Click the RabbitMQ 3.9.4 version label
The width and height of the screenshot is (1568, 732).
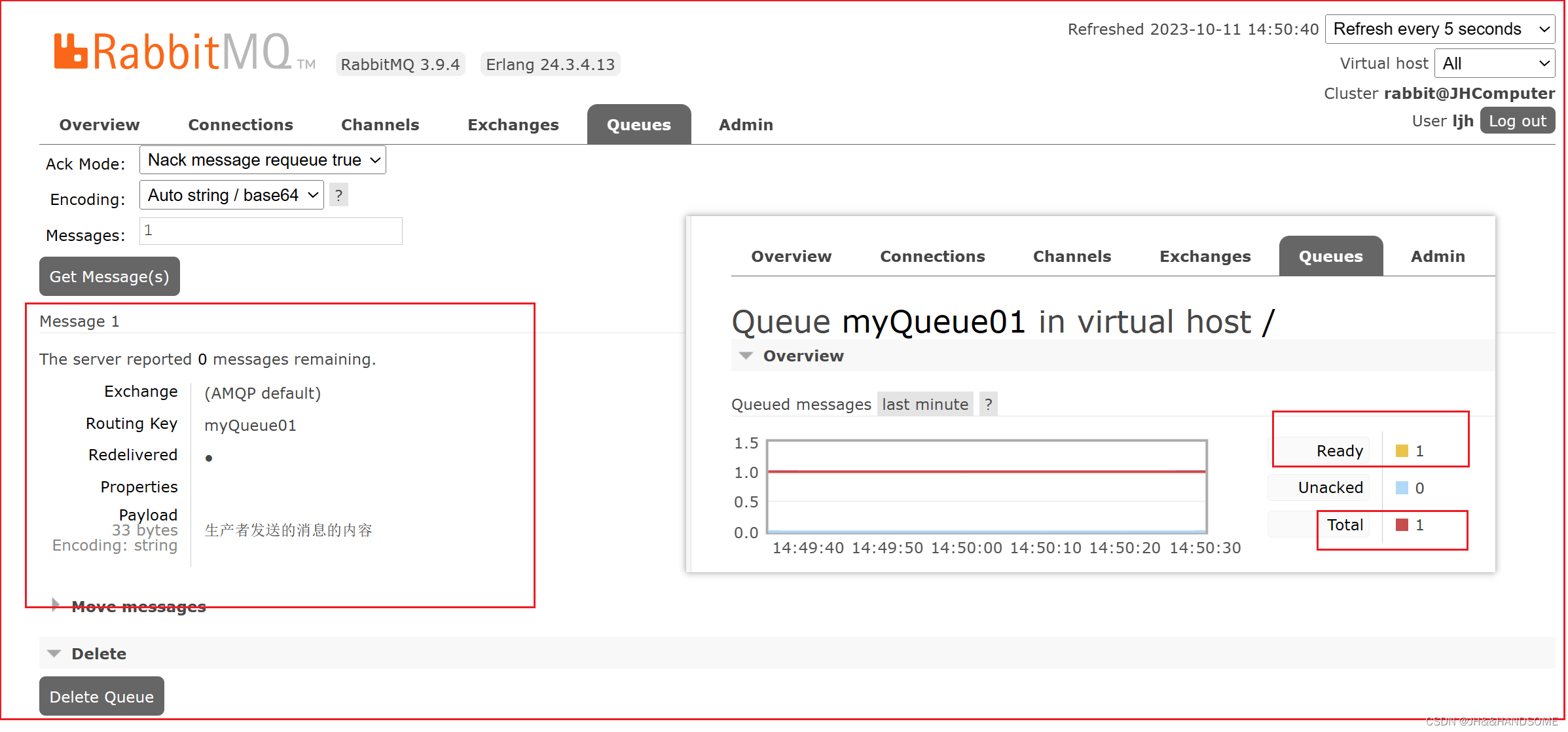click(400, 64)
